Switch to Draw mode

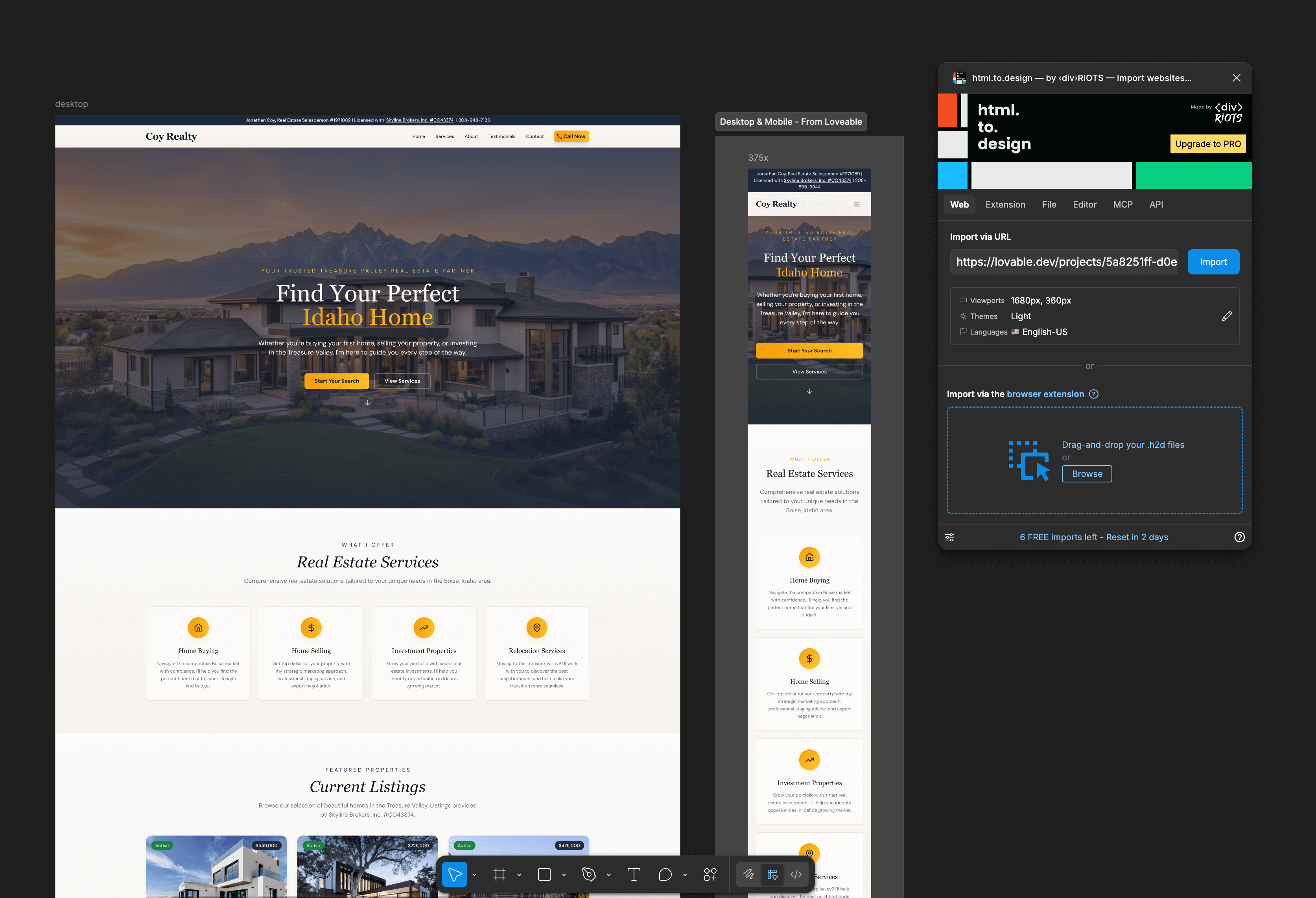[x=748, y=874]
